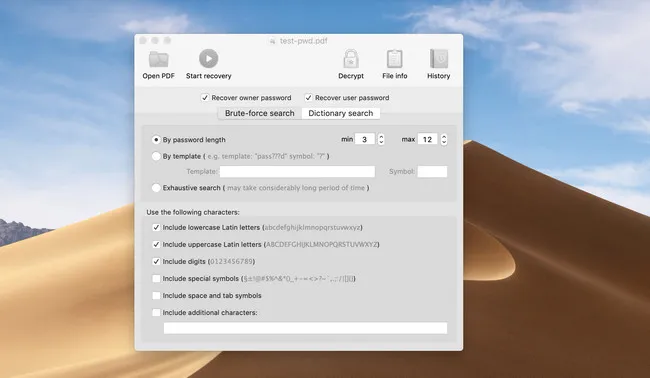Open a PDF file with the folder icon

coord(158,59)
